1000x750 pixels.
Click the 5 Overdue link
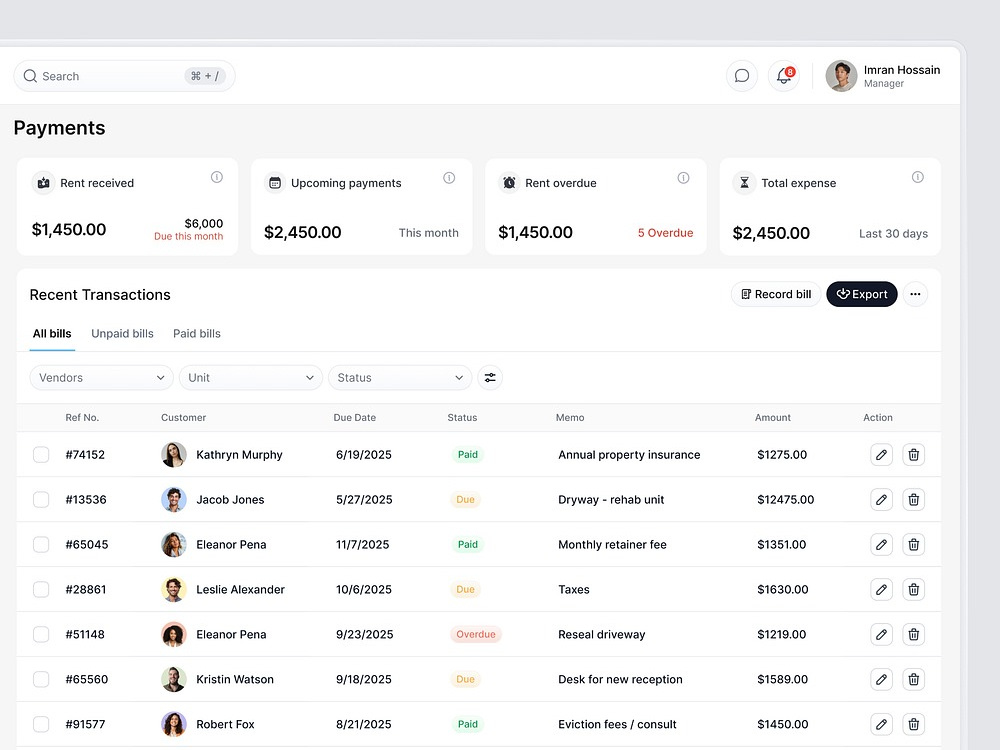[665, 233]
